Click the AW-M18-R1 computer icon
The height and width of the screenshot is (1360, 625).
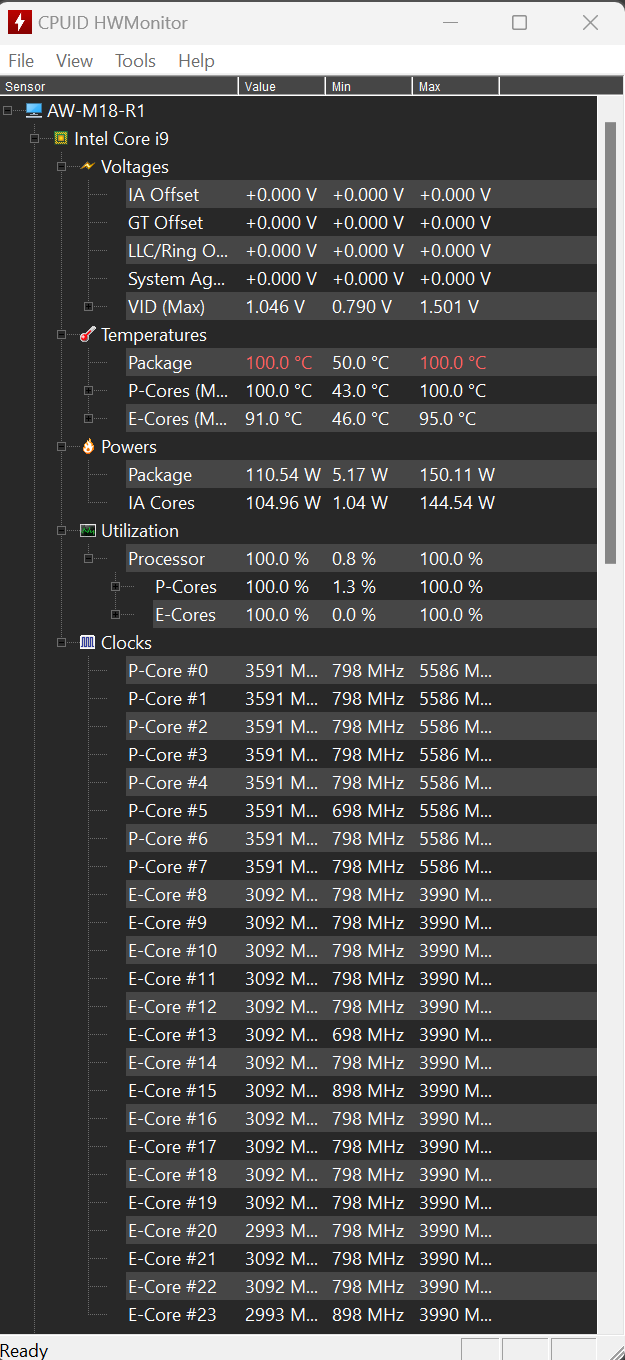point(34,111)
